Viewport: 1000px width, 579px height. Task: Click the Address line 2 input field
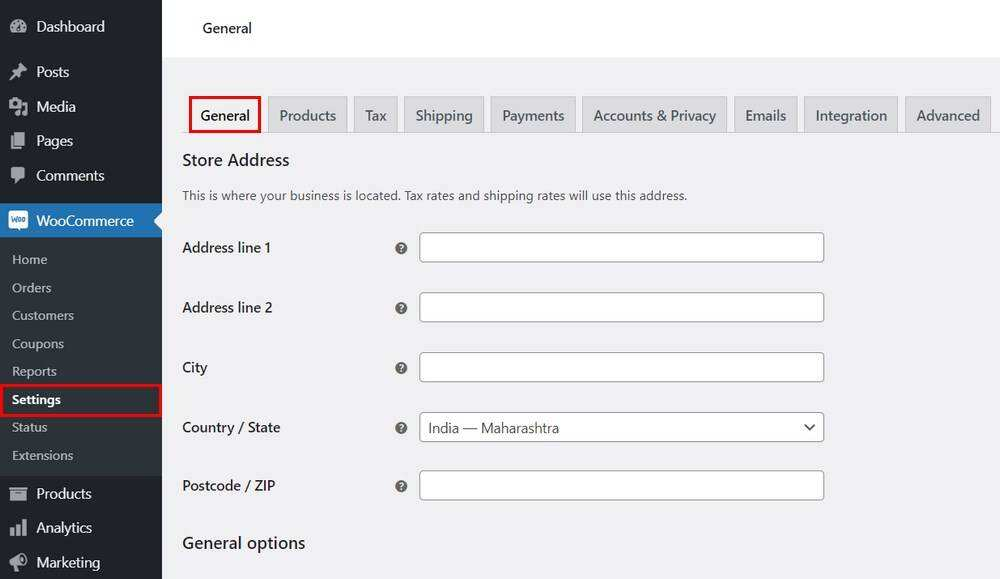(621, 307)
